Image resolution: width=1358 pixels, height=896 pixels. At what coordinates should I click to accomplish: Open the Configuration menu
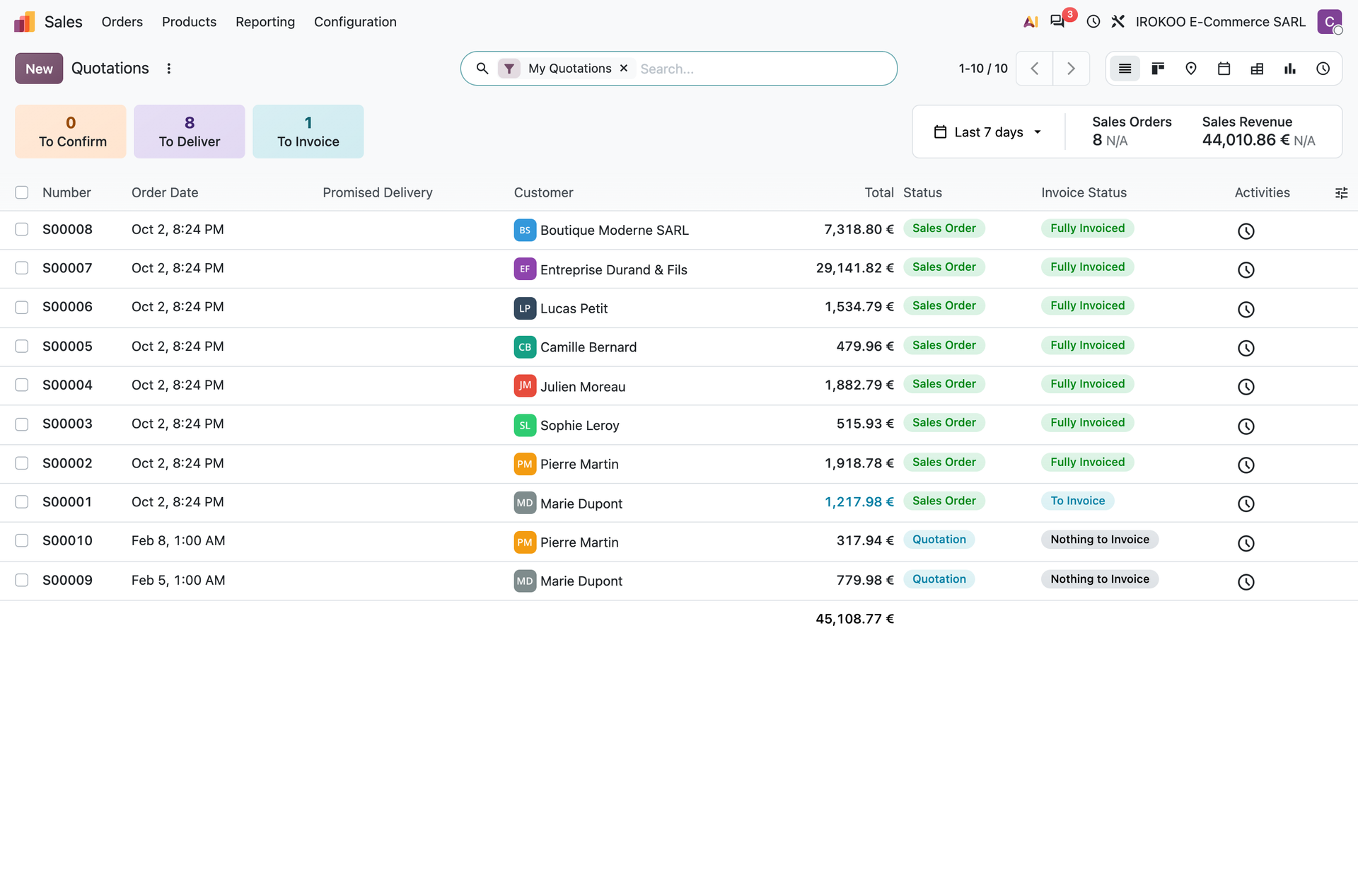point(355,22)
